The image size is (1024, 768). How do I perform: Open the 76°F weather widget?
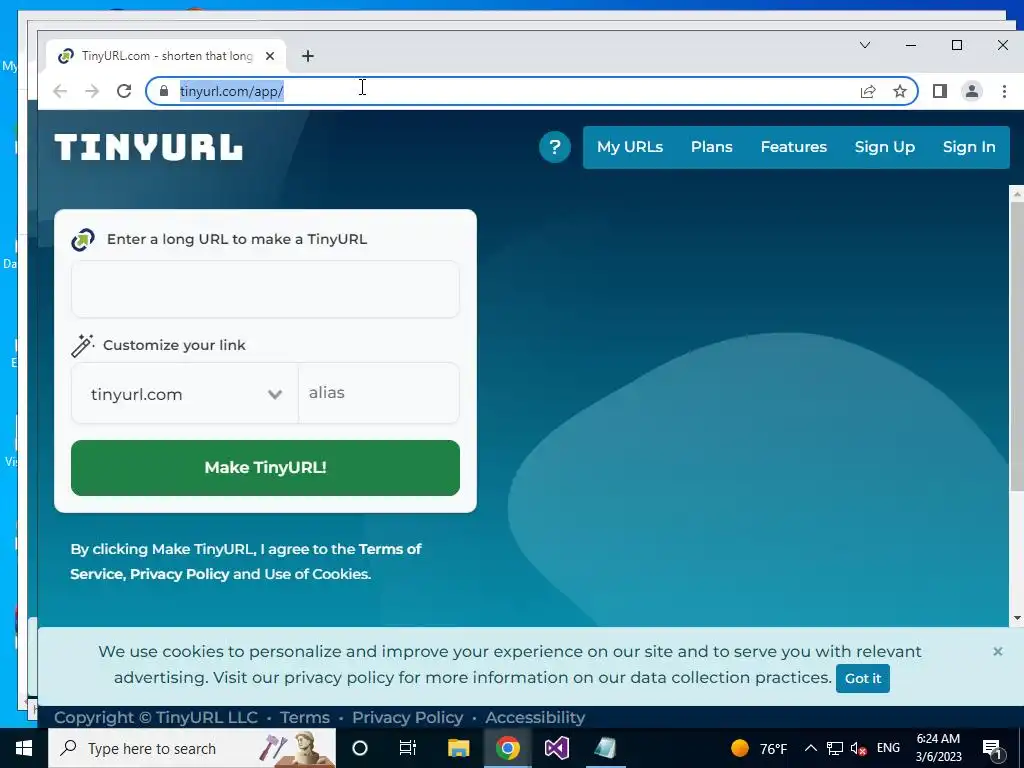coord(760,748)
